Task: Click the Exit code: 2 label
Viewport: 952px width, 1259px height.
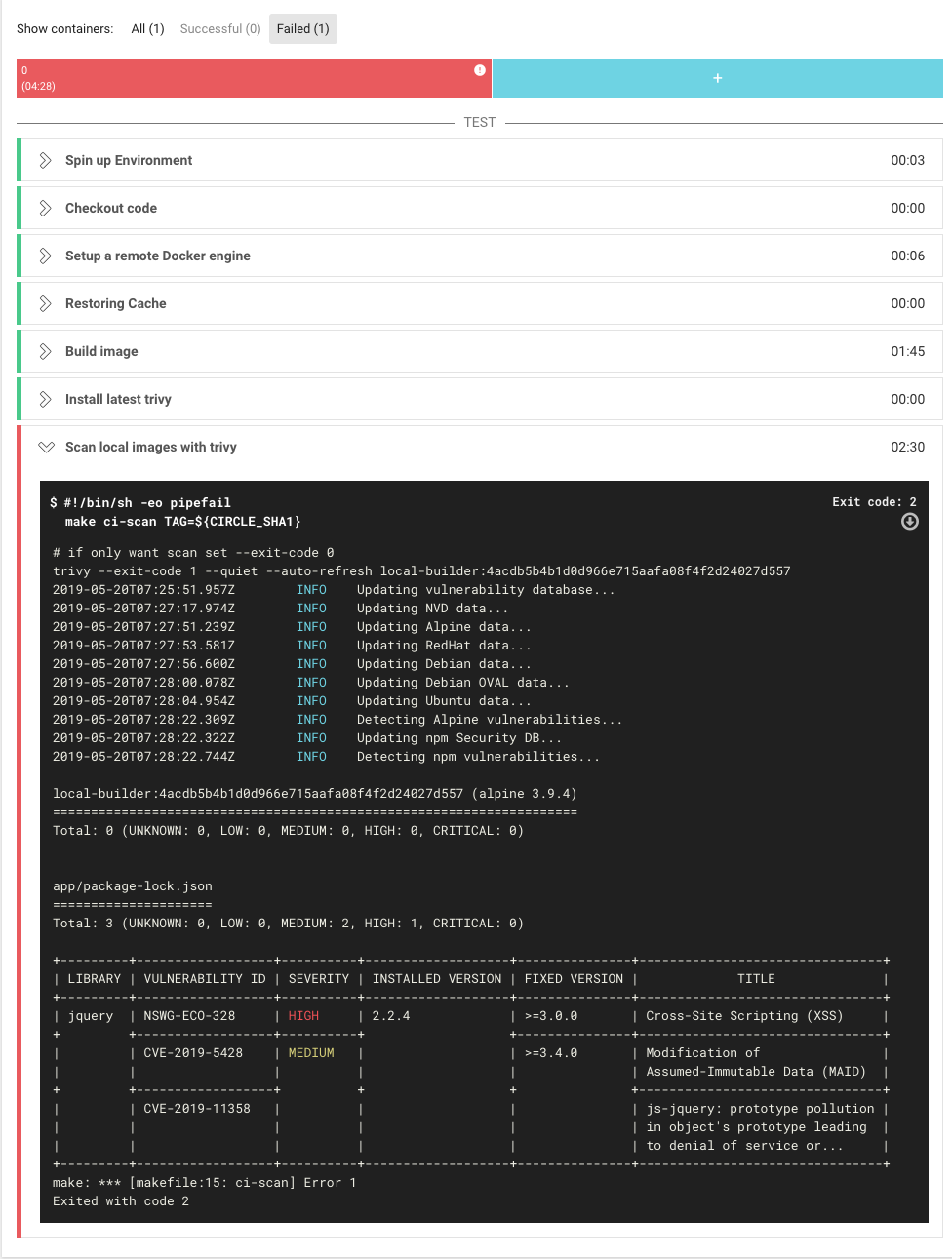Action: point(874,502)
